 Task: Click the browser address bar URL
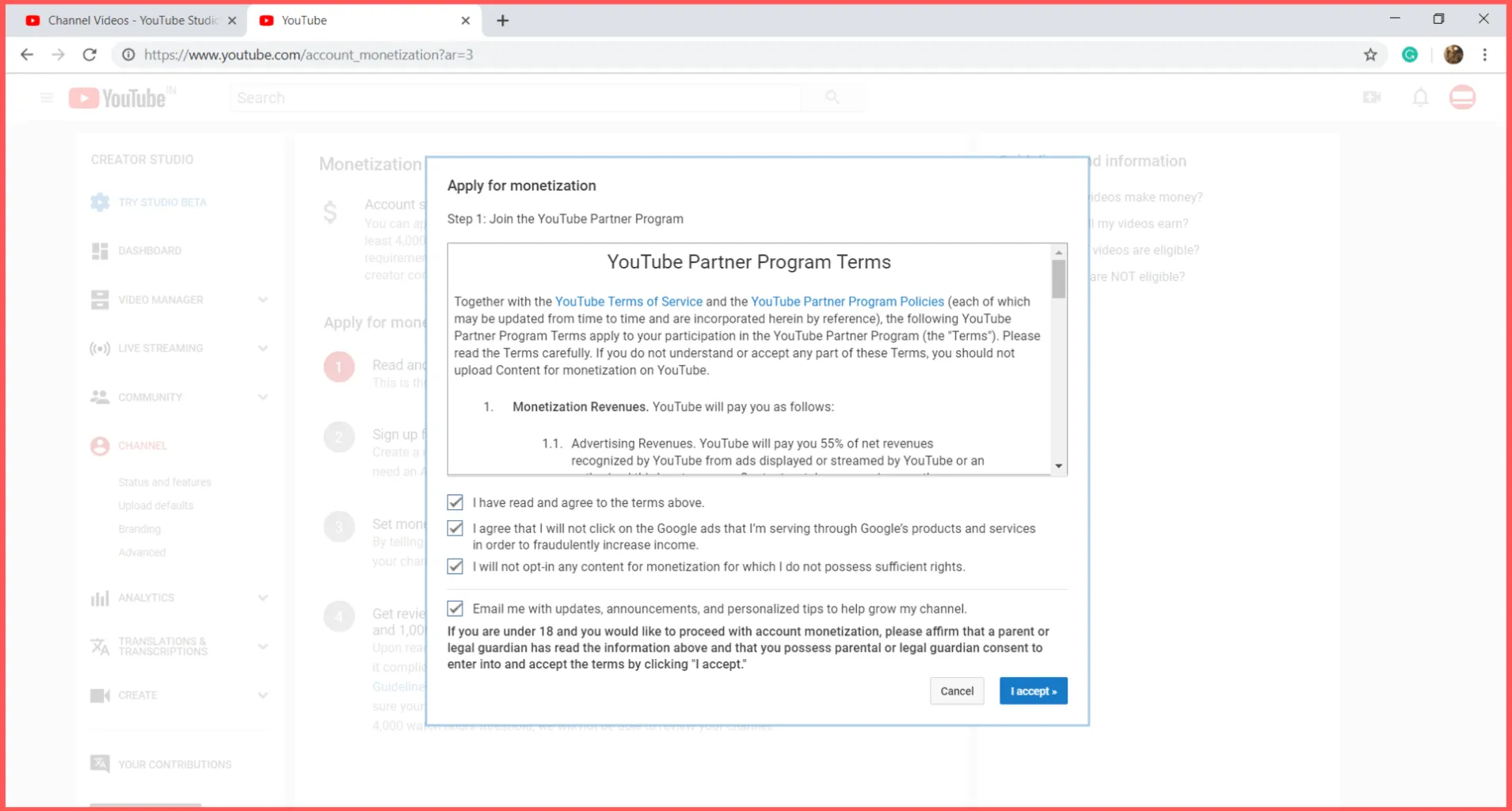click(309, 55)
